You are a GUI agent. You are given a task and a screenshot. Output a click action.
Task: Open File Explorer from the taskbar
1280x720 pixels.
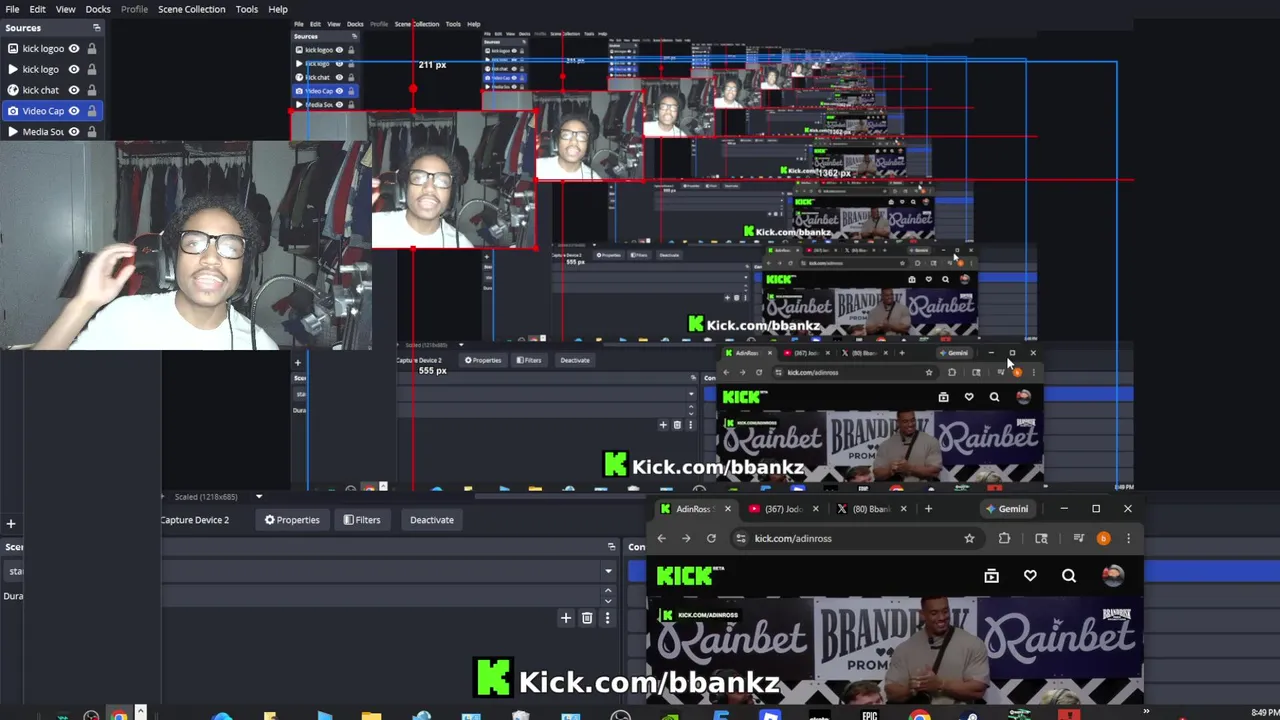click(x=371, y=715)
